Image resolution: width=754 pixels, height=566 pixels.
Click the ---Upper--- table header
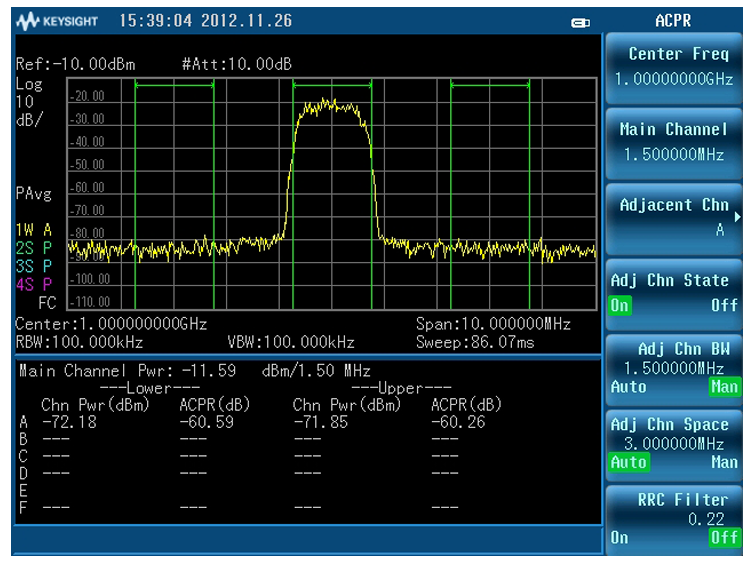coord(402,388)
